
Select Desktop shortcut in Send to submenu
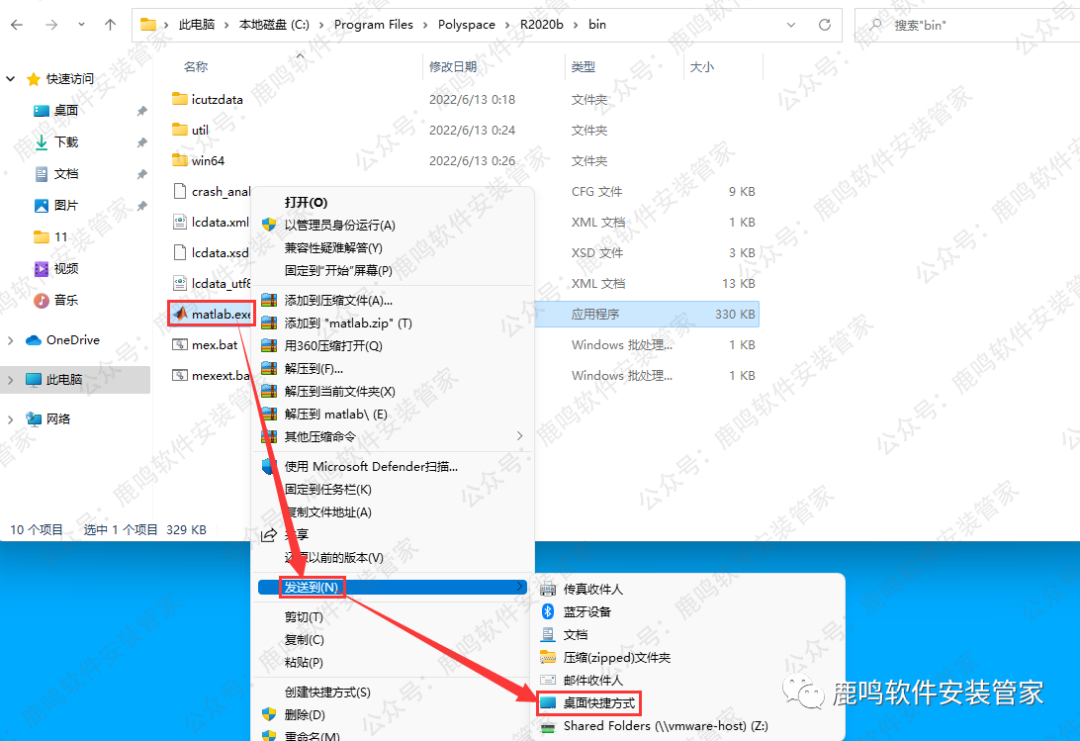pyautogui.click(x=598, y=704)
